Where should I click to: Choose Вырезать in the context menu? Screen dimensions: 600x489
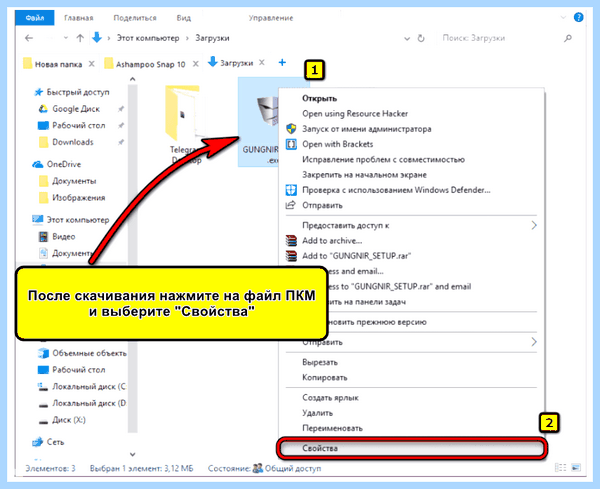pos(320,362)
